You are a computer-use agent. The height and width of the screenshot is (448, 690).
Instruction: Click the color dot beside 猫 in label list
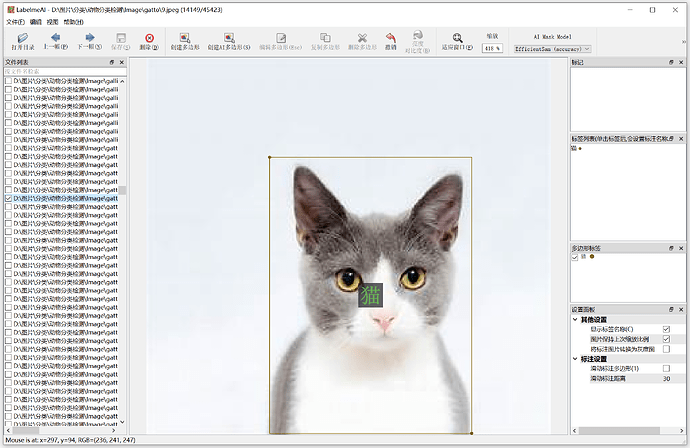click(x=580, y=149)
